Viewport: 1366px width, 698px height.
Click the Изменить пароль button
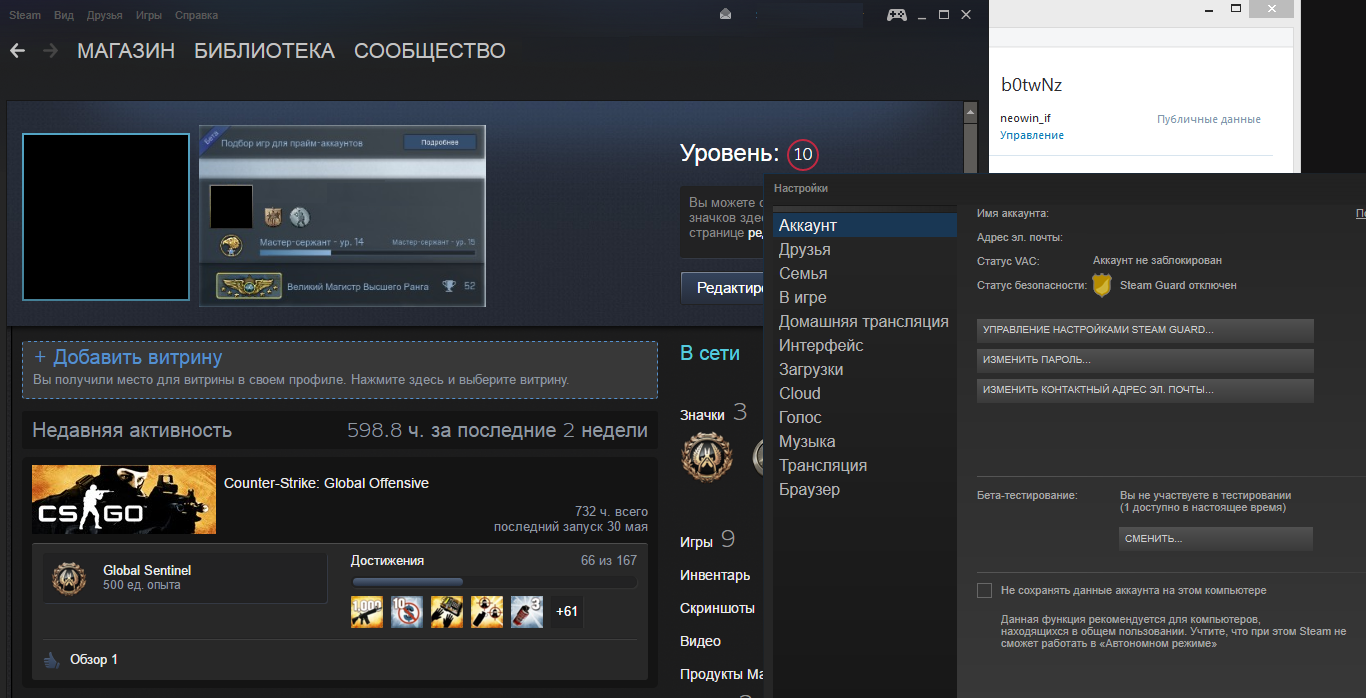1145,360
